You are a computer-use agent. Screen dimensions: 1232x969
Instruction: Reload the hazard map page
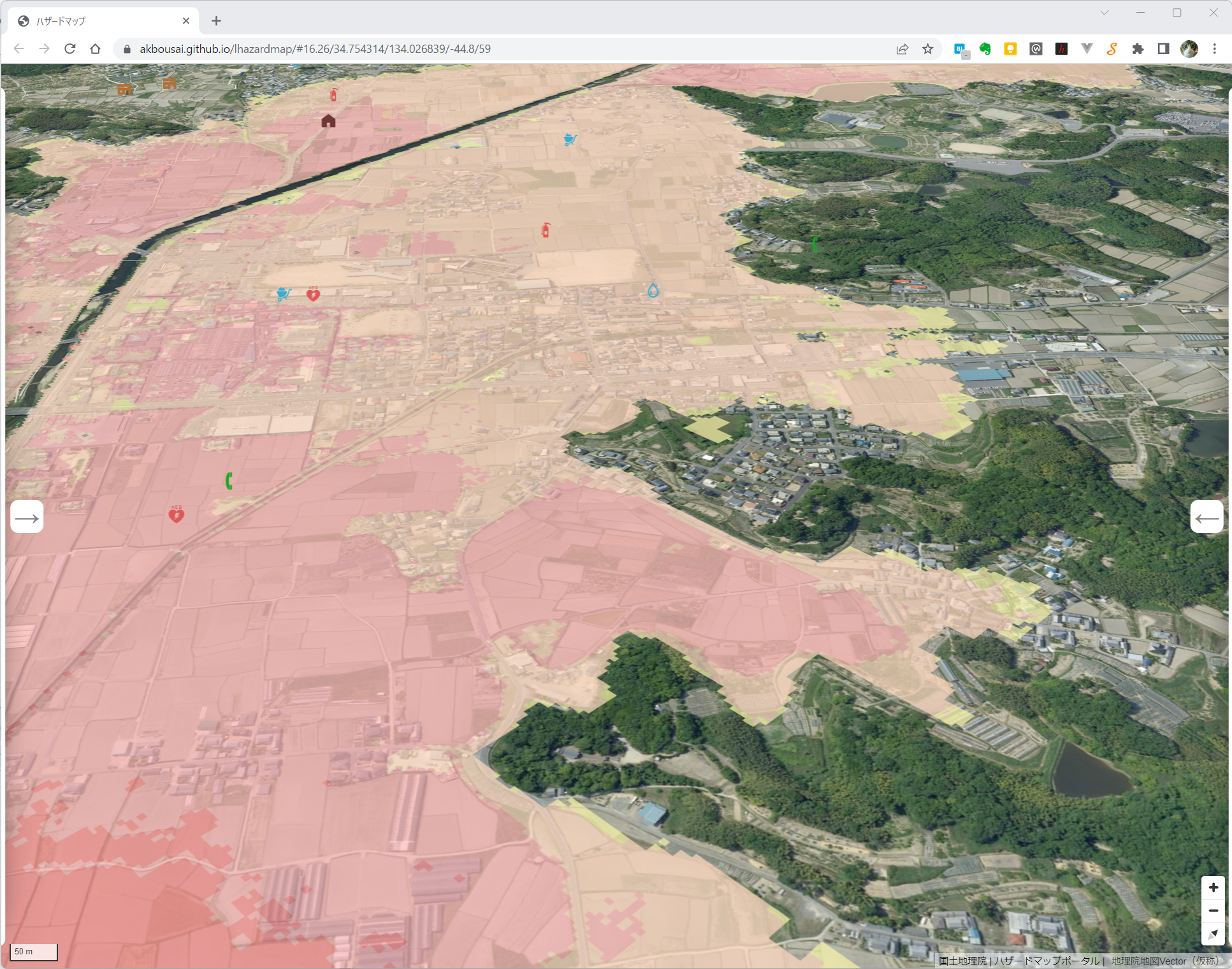[70, 49]
